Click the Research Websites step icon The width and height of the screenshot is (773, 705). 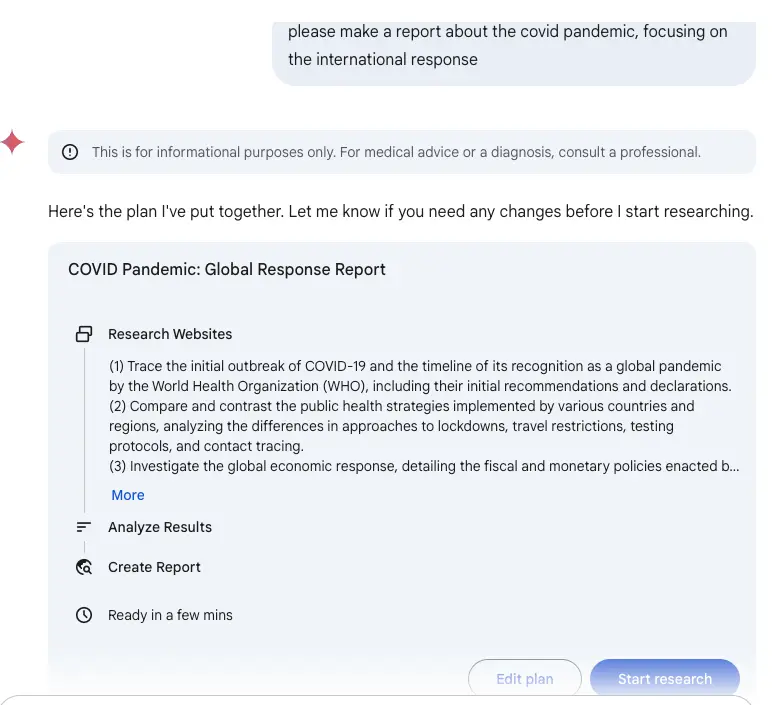tap(84, 334)
